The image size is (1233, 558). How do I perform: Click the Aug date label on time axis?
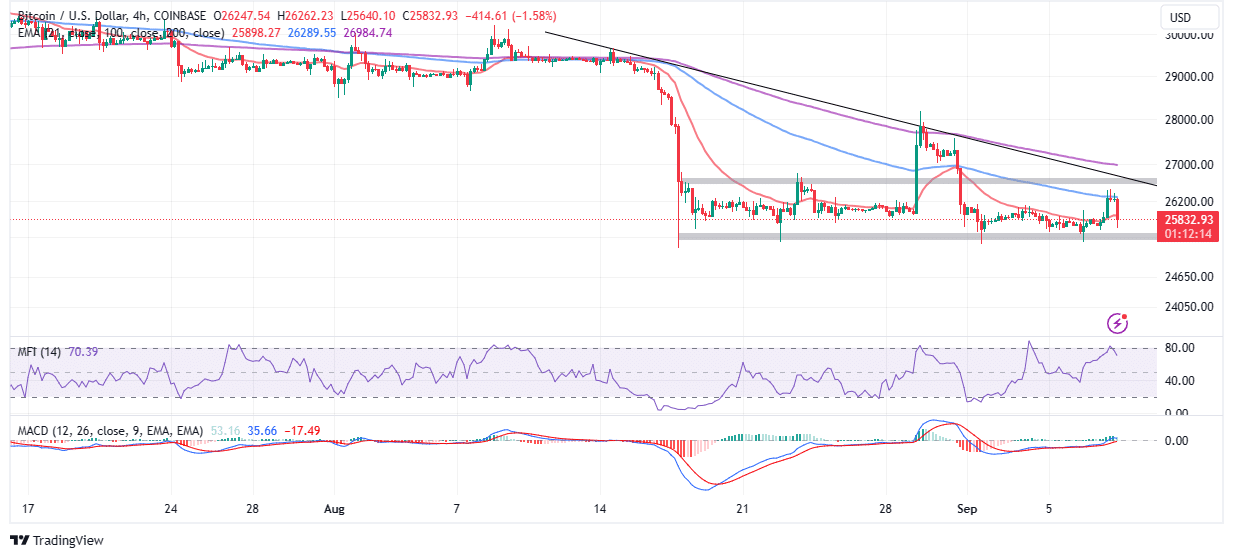[x=335, y=508]
